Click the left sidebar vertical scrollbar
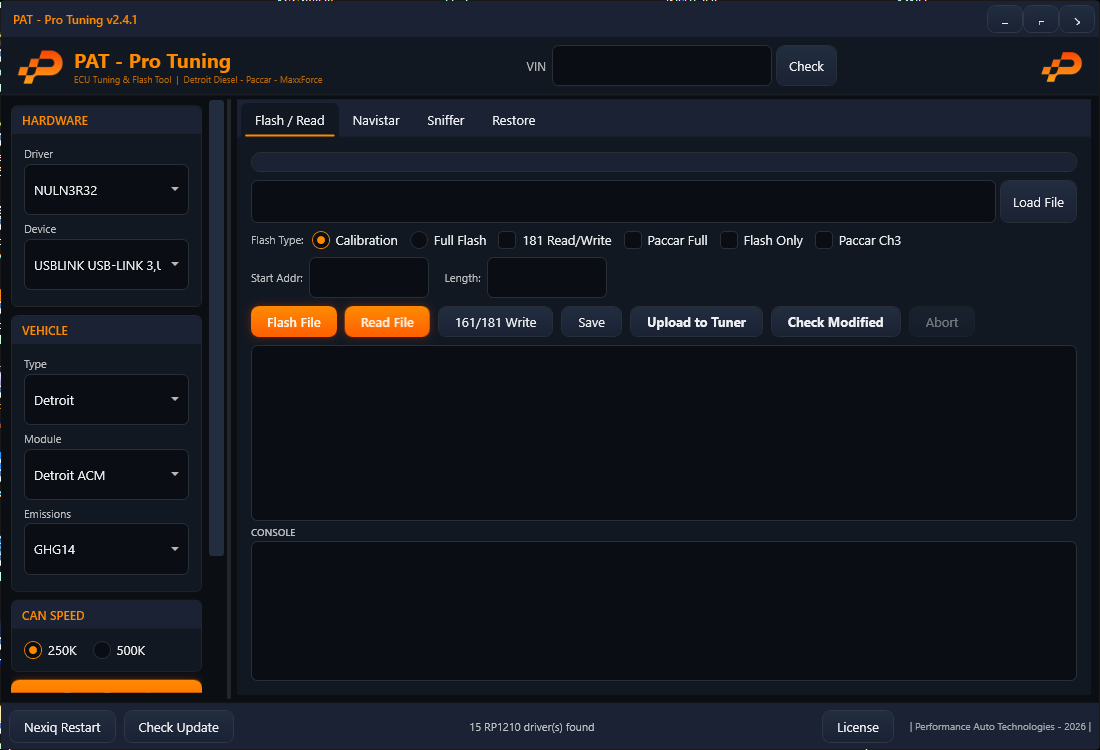This screenshot has height=750, width=1100. point(216,328)
